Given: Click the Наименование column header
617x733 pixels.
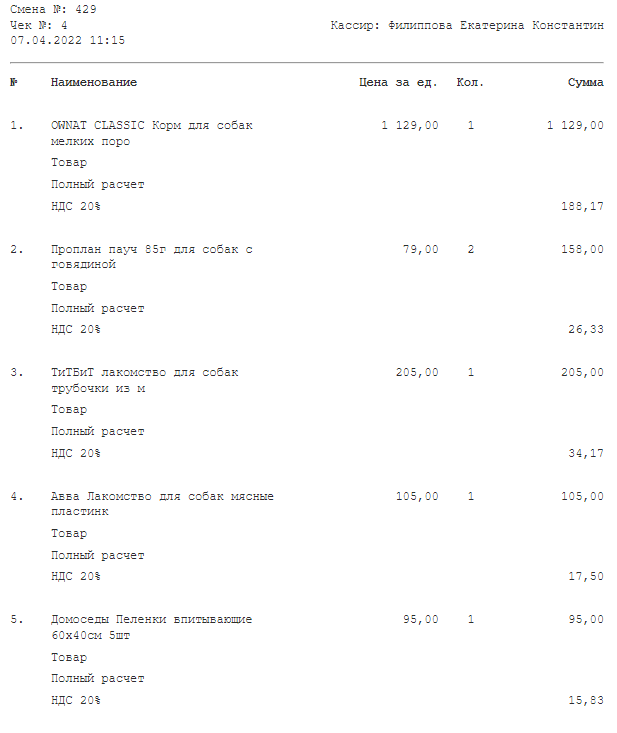Looking at the screenshot, I should (93, 82).
